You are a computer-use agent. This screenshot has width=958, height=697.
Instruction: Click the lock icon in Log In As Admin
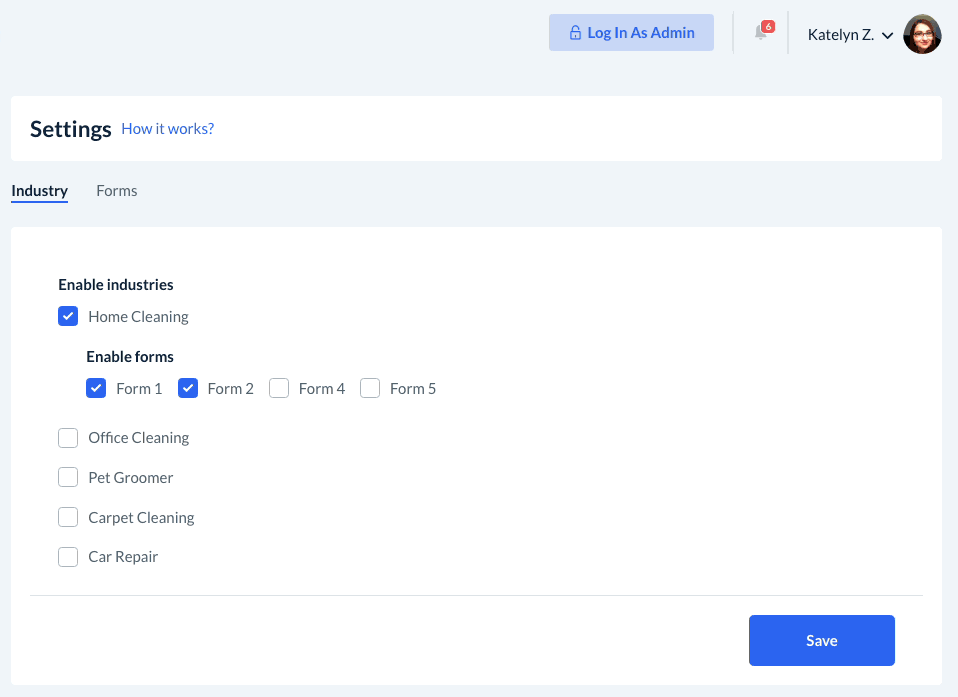[x=575, y=33]
